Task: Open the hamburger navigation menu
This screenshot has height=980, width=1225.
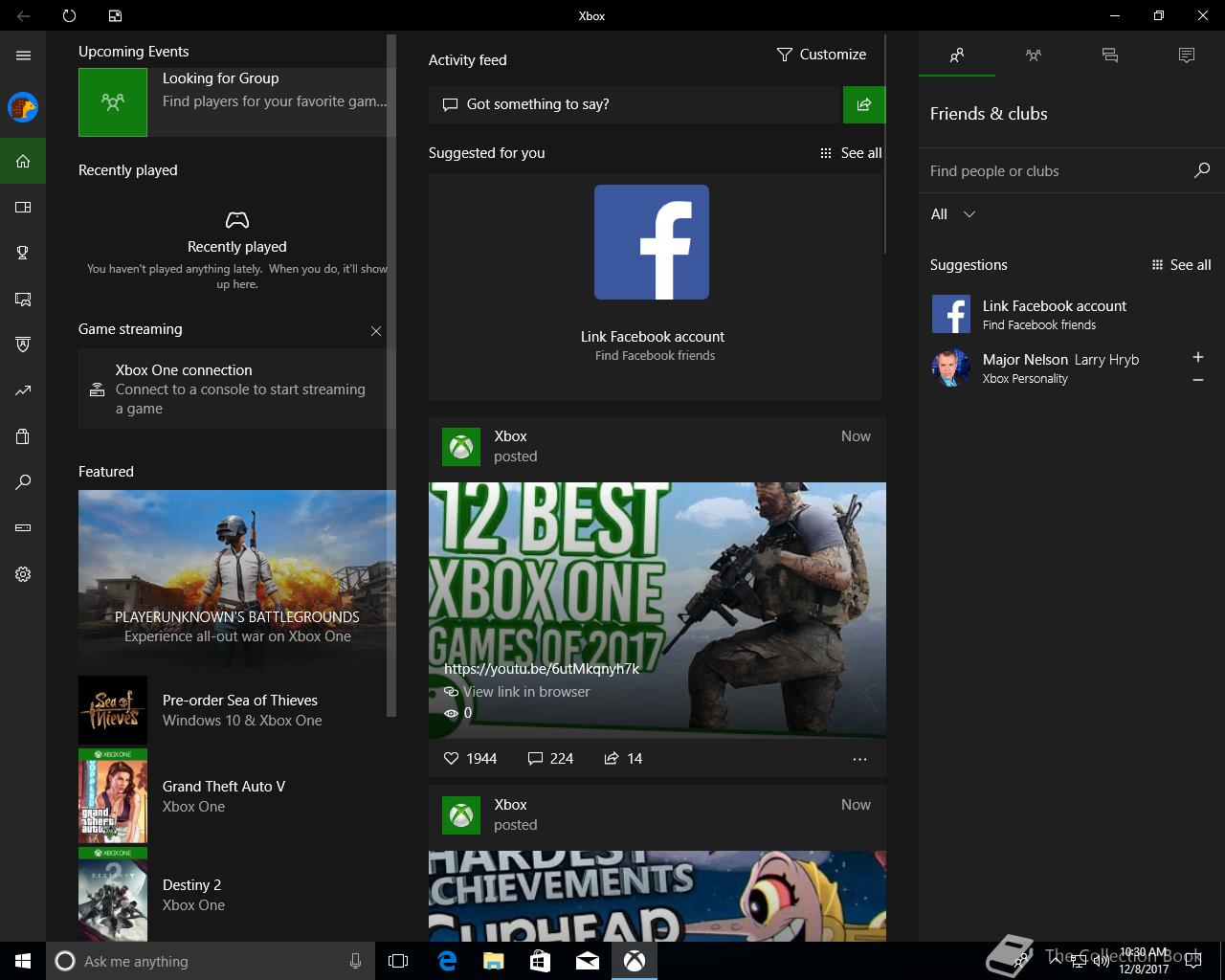Action: (23, 56)
